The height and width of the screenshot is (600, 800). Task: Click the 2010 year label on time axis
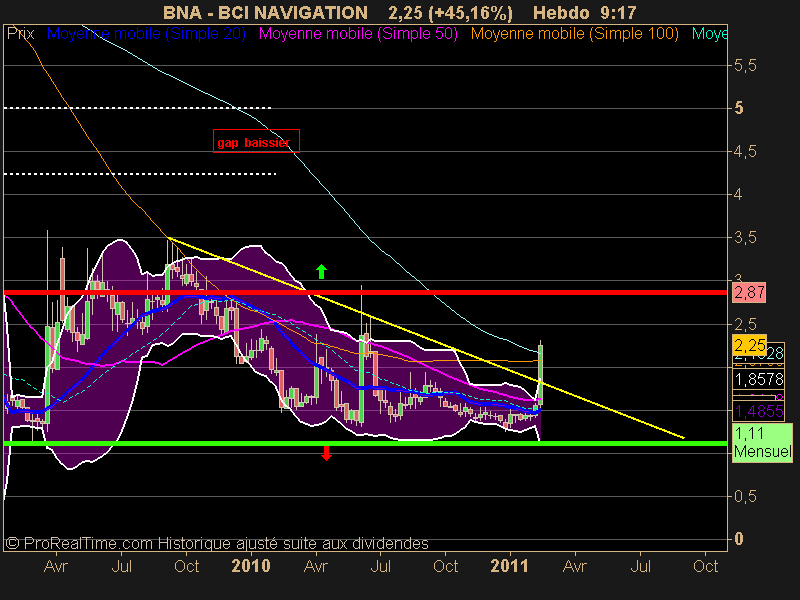pyautogui.click(x=251, y=566)
